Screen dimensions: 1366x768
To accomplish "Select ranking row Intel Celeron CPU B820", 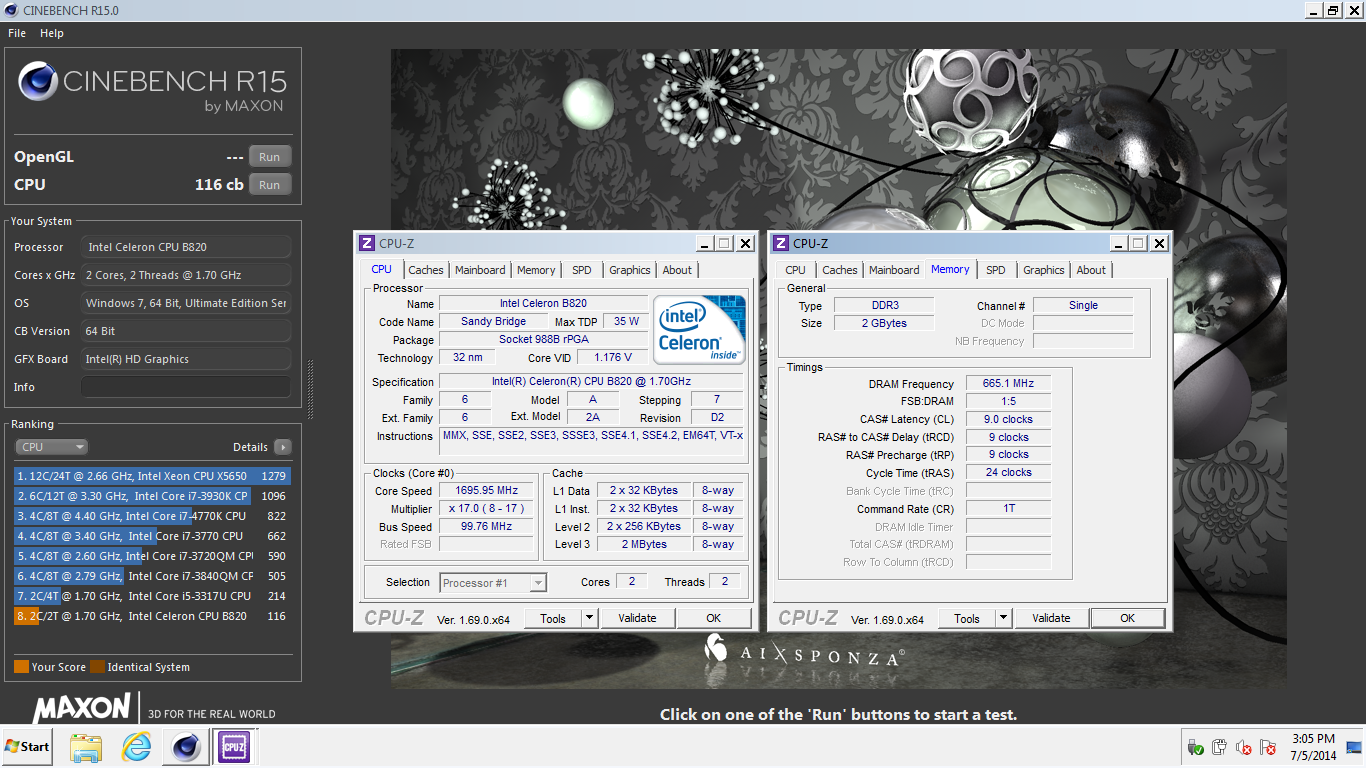I will [x=152, y=616].
